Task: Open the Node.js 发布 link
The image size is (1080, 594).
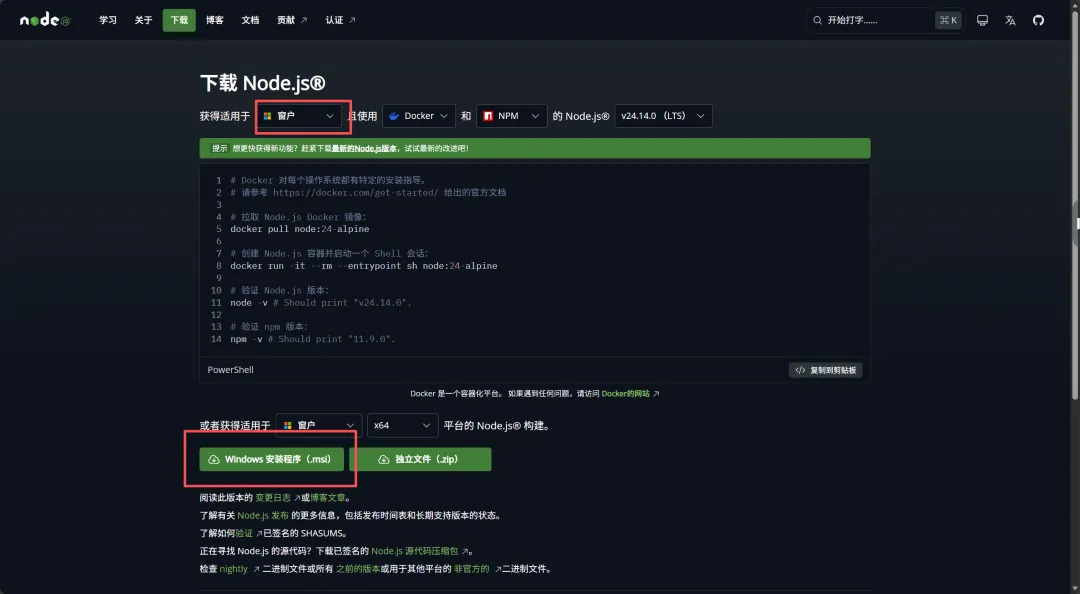Action: [x=263, y=515]
